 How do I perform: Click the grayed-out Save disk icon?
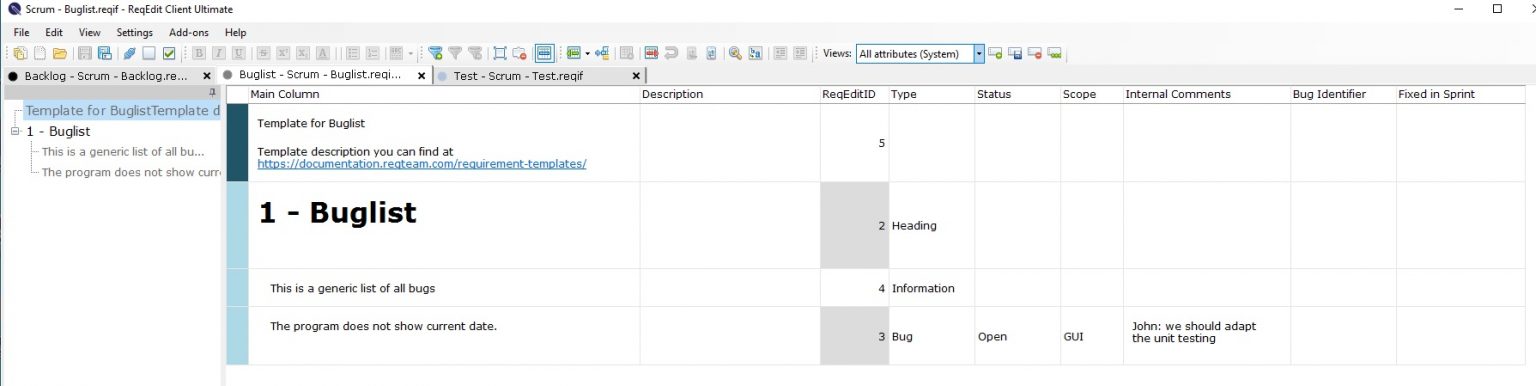coord(84,54)
